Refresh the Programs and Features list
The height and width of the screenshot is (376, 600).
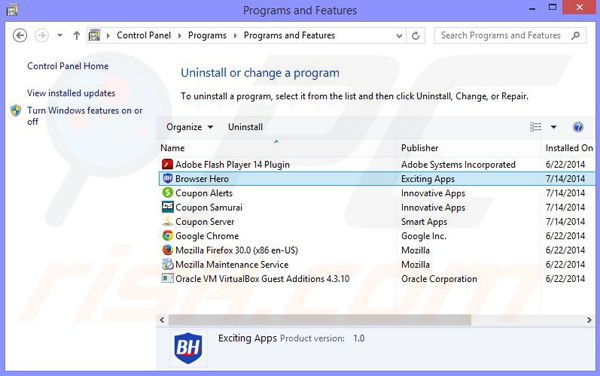416,36
